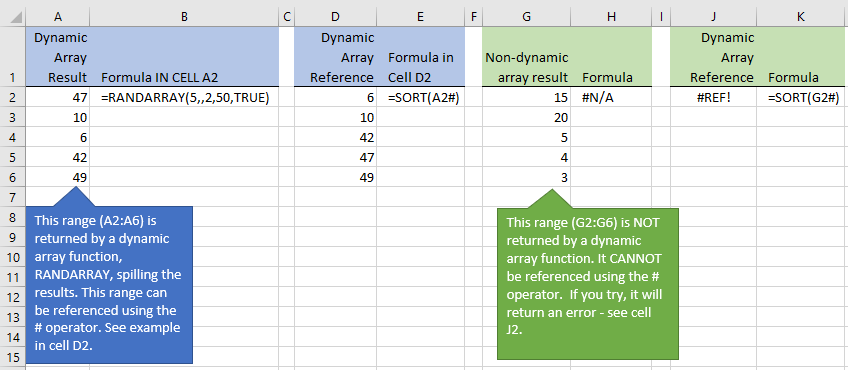Screen dimensions: 848x370
Task: Click cell D5 containing 47
Action: [335, 157]
